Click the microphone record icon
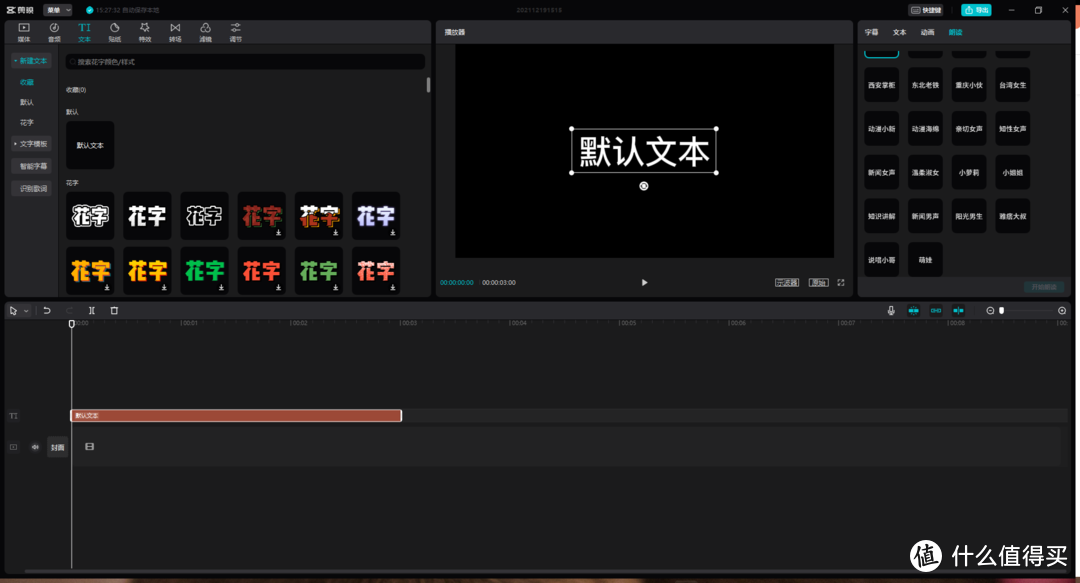The height and width of the screenshot is (583, 1080). pos(891,311)
